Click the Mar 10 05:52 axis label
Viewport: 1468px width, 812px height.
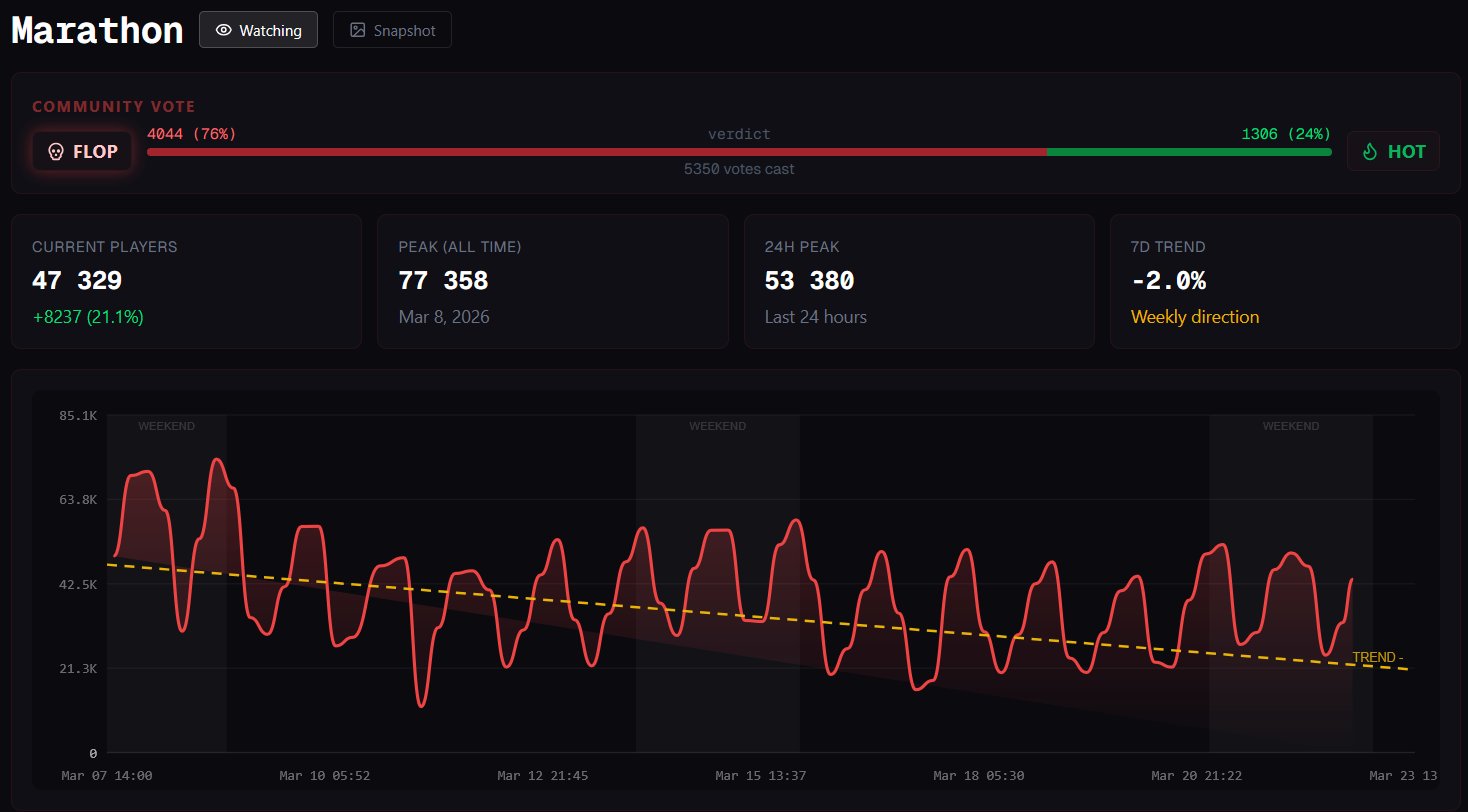(325, 776)
